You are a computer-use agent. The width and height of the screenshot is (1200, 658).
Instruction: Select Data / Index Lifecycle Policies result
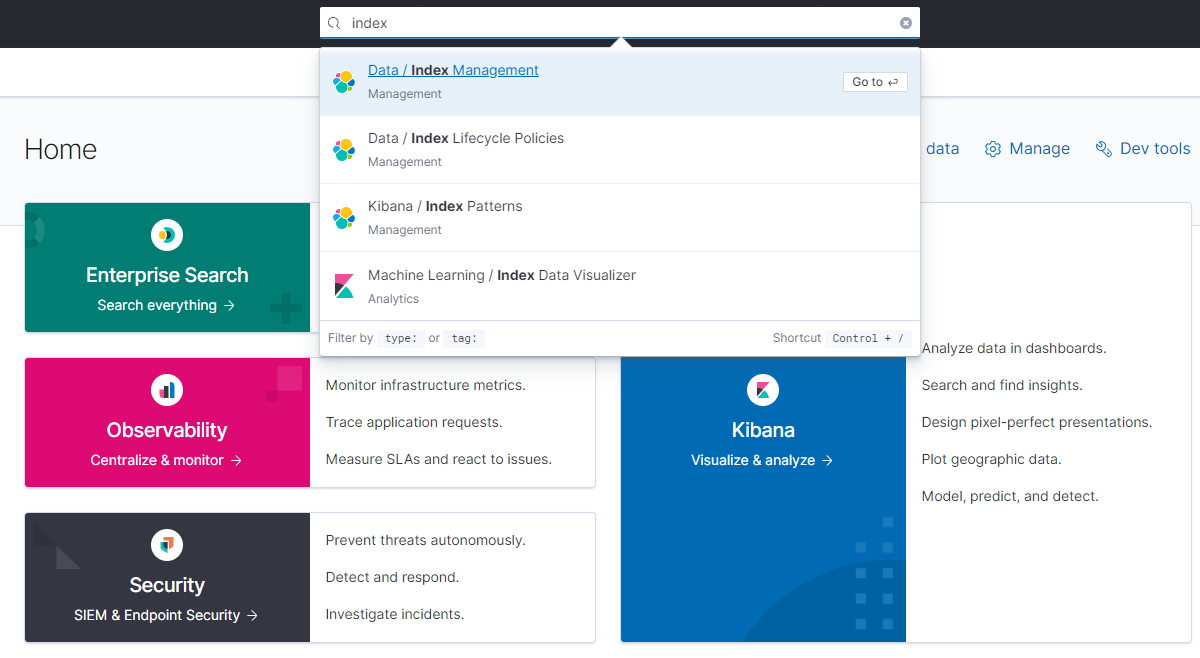pos(620,150)
